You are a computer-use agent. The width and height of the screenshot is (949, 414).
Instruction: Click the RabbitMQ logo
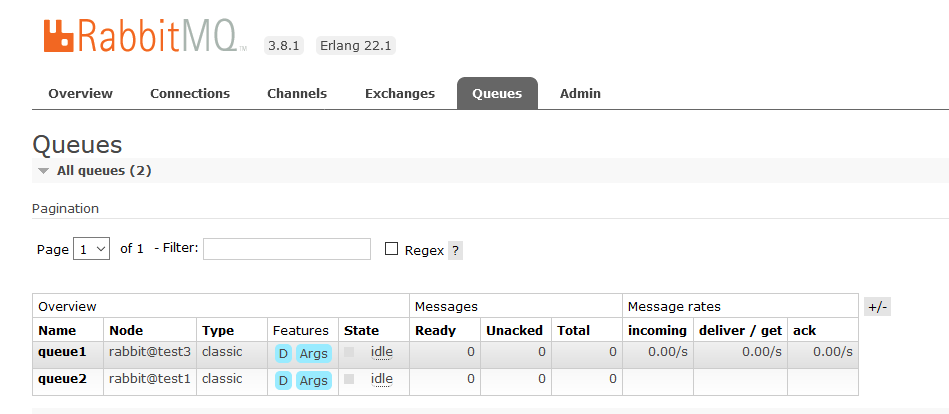pos(145,36)
